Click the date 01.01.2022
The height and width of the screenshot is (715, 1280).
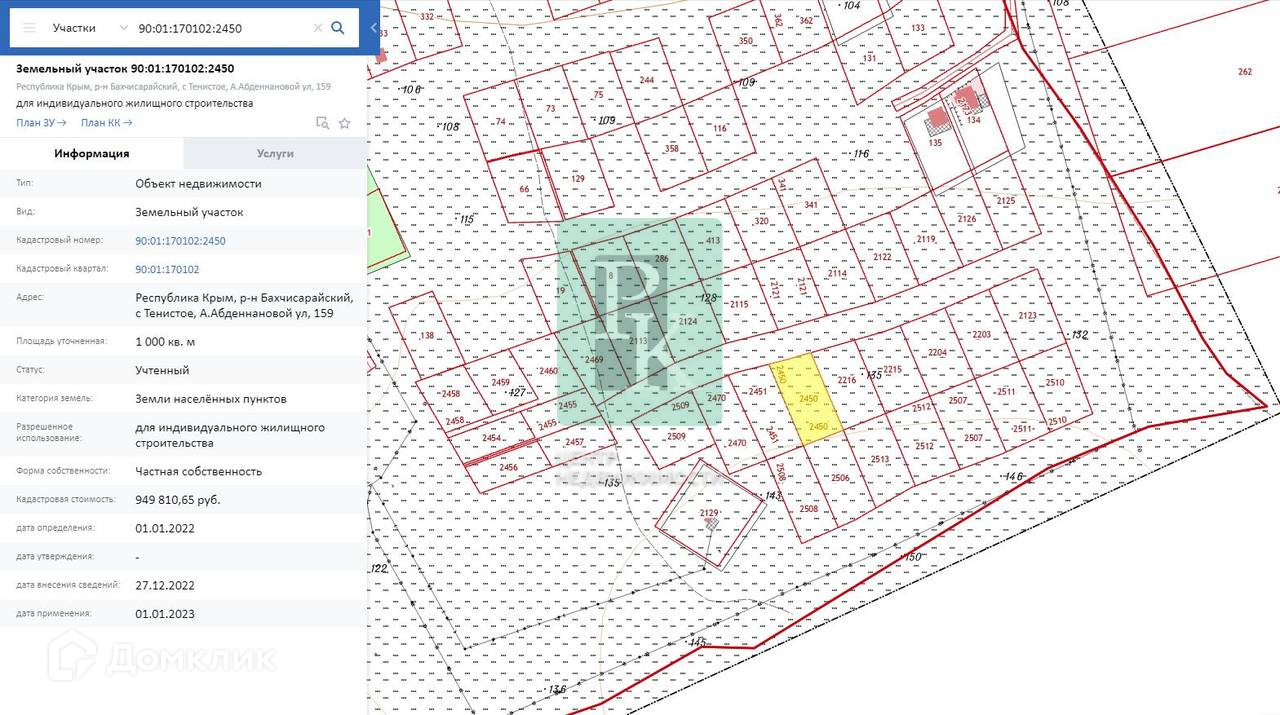[x=165, y=528]
